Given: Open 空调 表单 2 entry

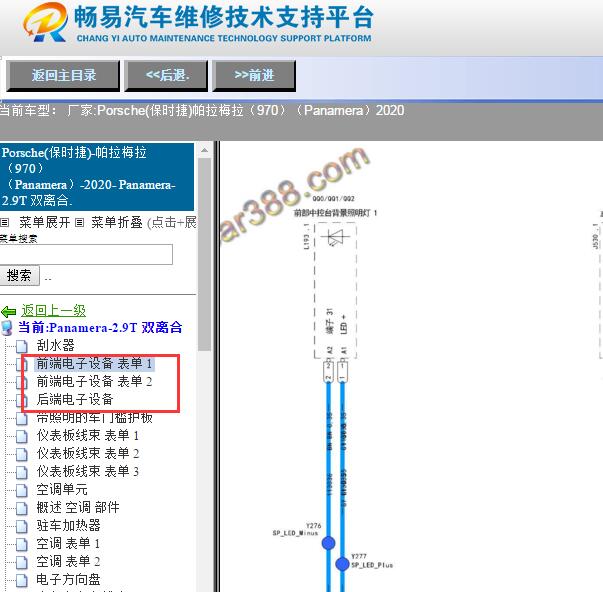Looking at the screenshot, I should tap(68, 562).
